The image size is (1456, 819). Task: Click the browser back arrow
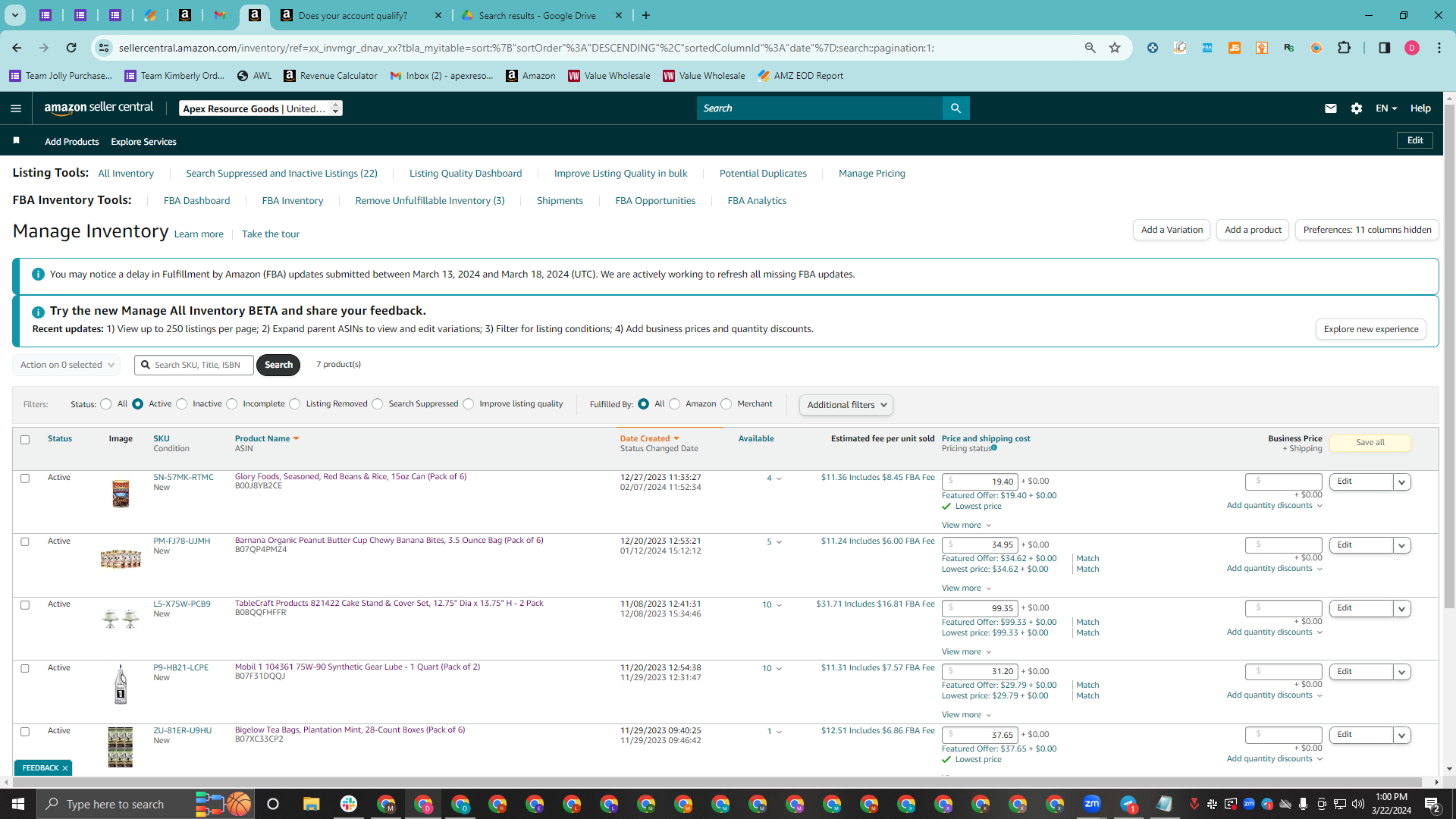tap(17, 48)
